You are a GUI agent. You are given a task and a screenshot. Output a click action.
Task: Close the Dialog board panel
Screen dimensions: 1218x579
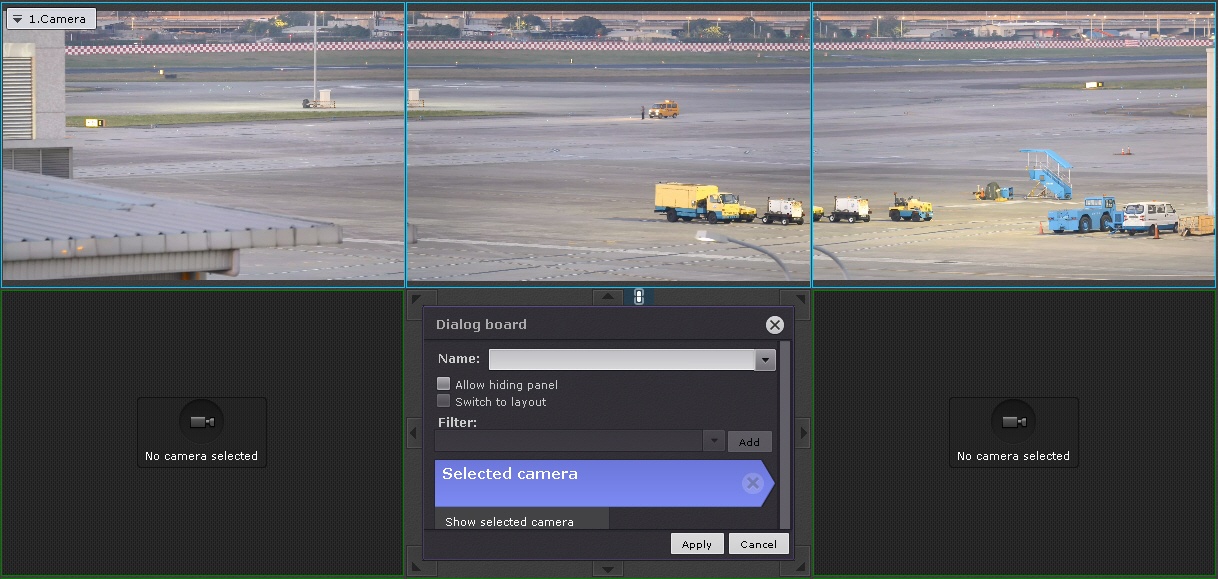click(x=774, y=325)
